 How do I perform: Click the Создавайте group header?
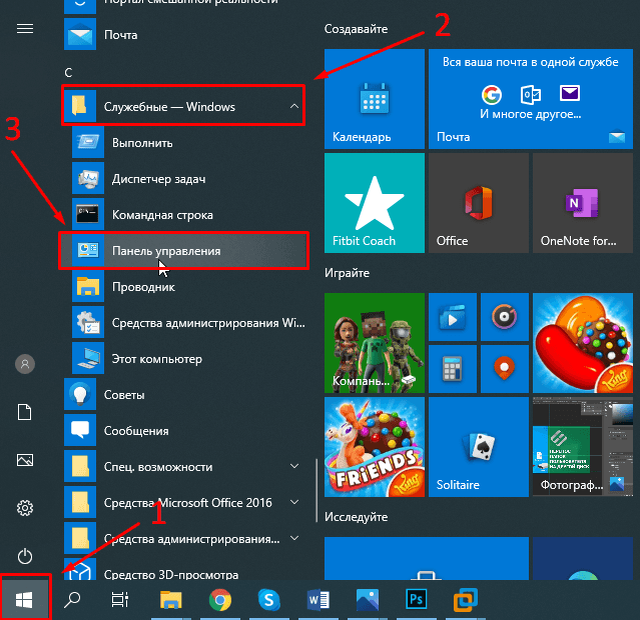tap(356, 29)
